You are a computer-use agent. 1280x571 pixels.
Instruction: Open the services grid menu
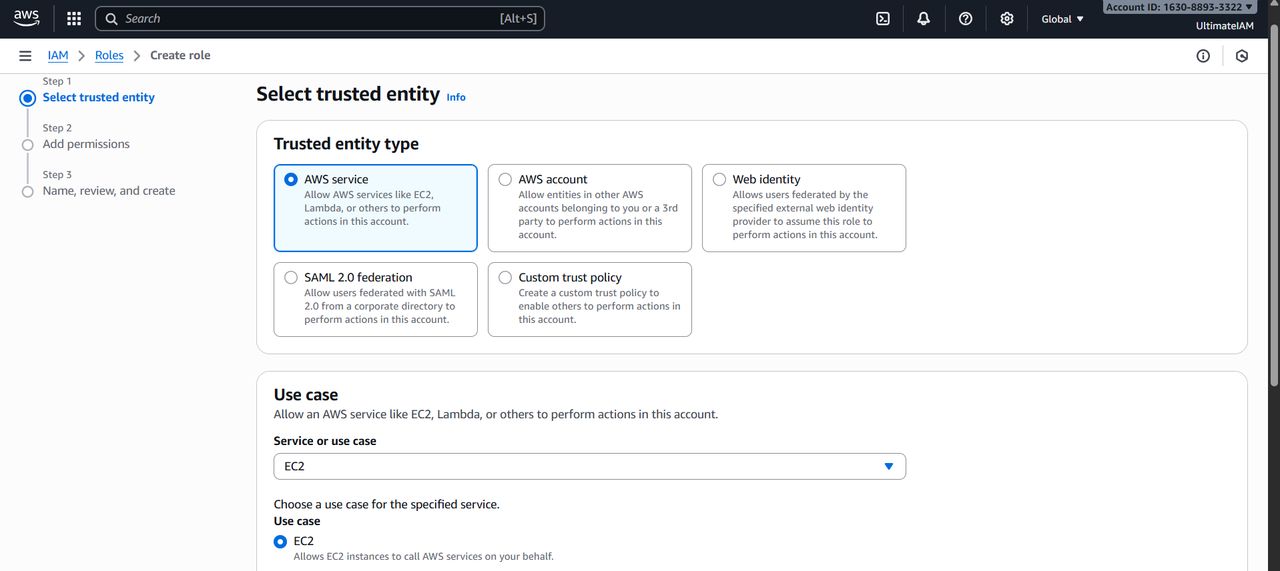click(74, 19)
